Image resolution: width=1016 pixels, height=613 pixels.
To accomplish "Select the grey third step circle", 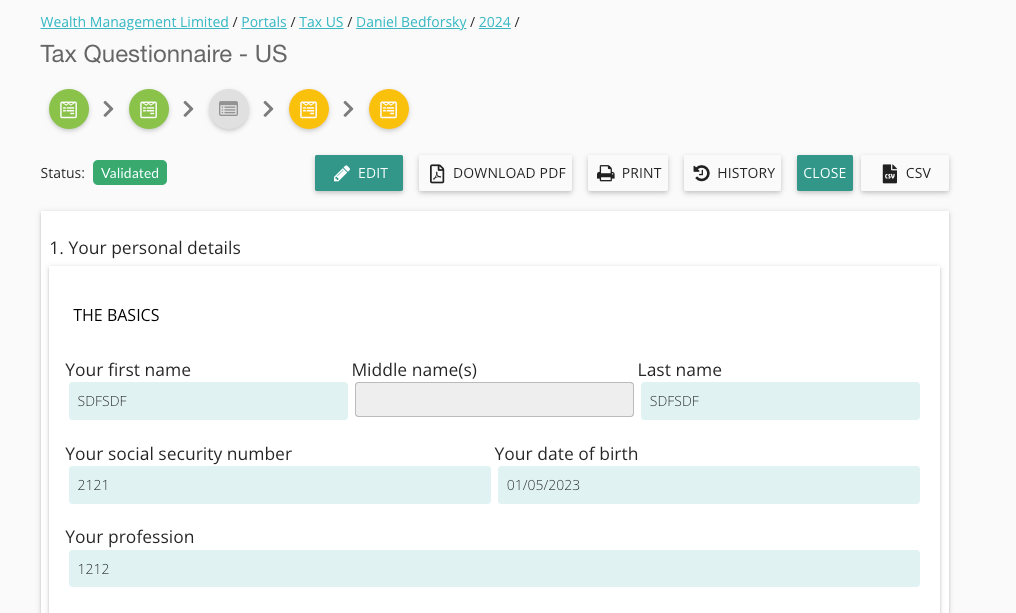I will click(x=229, y=109).
